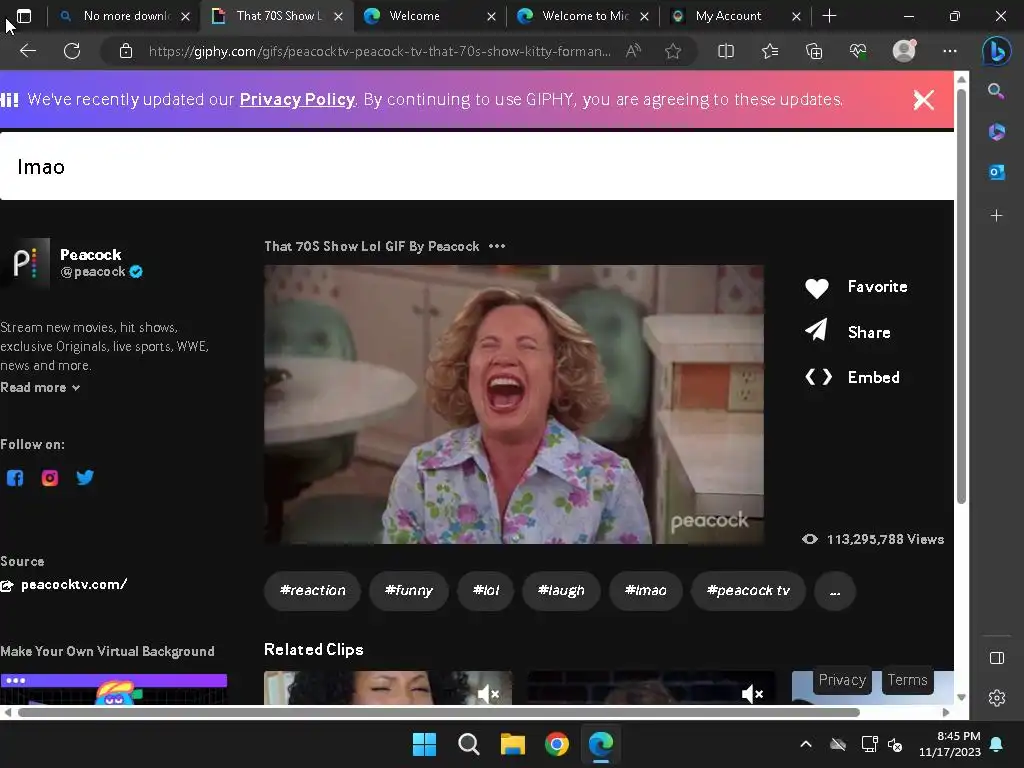Image resolution: width=1024 pixels, height=768 pixels.
Task: Open Outlook sidebar app
Action: [x=996, y=172]
